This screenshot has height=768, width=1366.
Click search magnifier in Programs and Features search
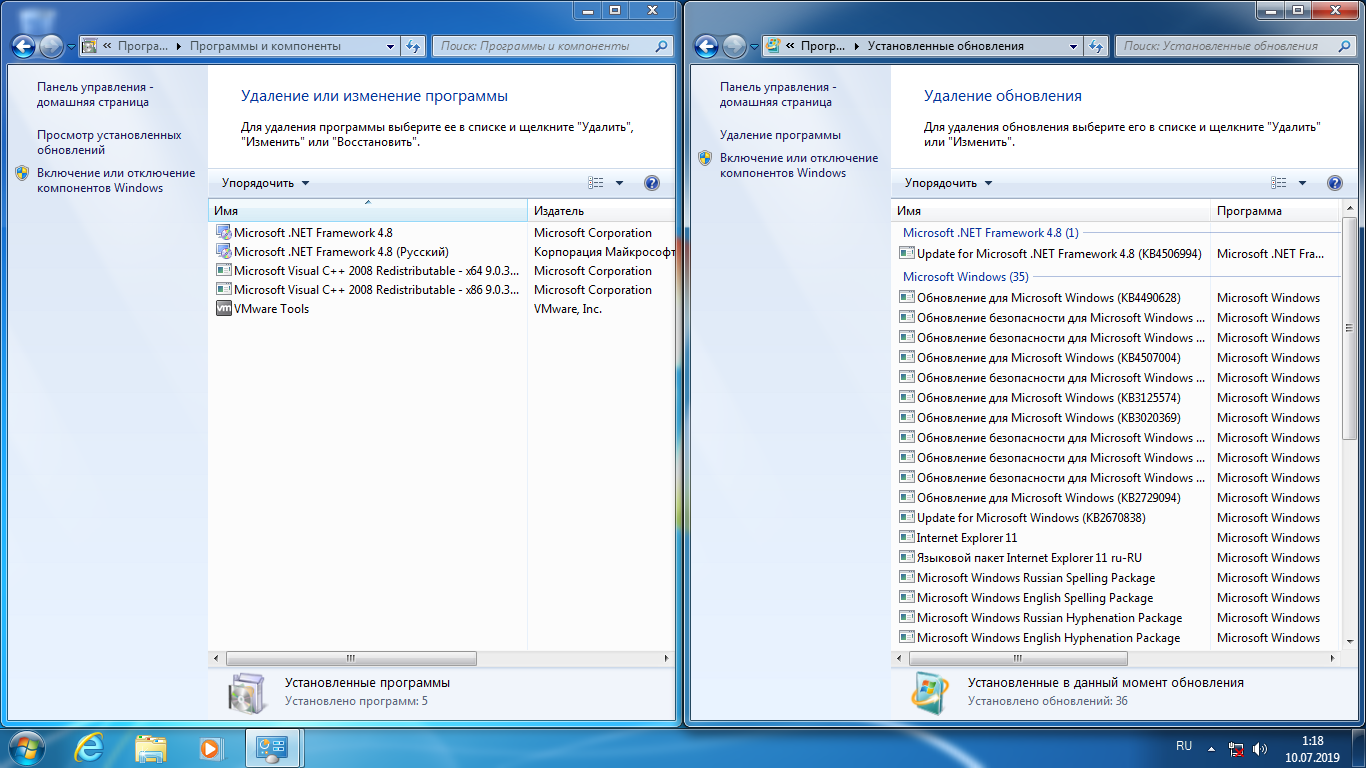(662, 46)
